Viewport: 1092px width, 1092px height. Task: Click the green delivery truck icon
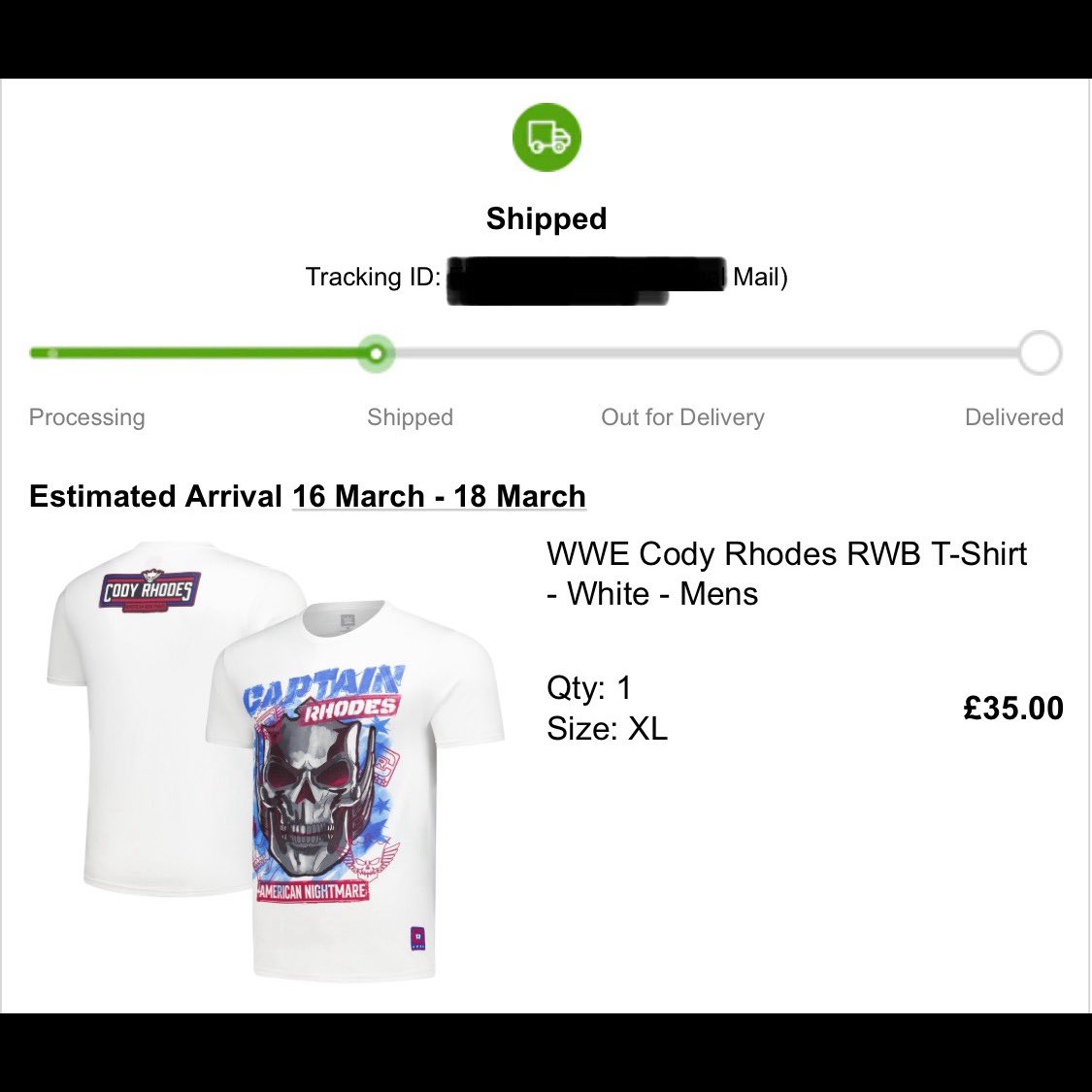point(546,137)
